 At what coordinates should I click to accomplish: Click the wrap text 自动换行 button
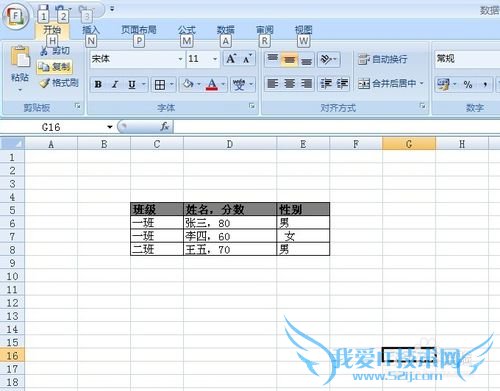tap(383, 59)
